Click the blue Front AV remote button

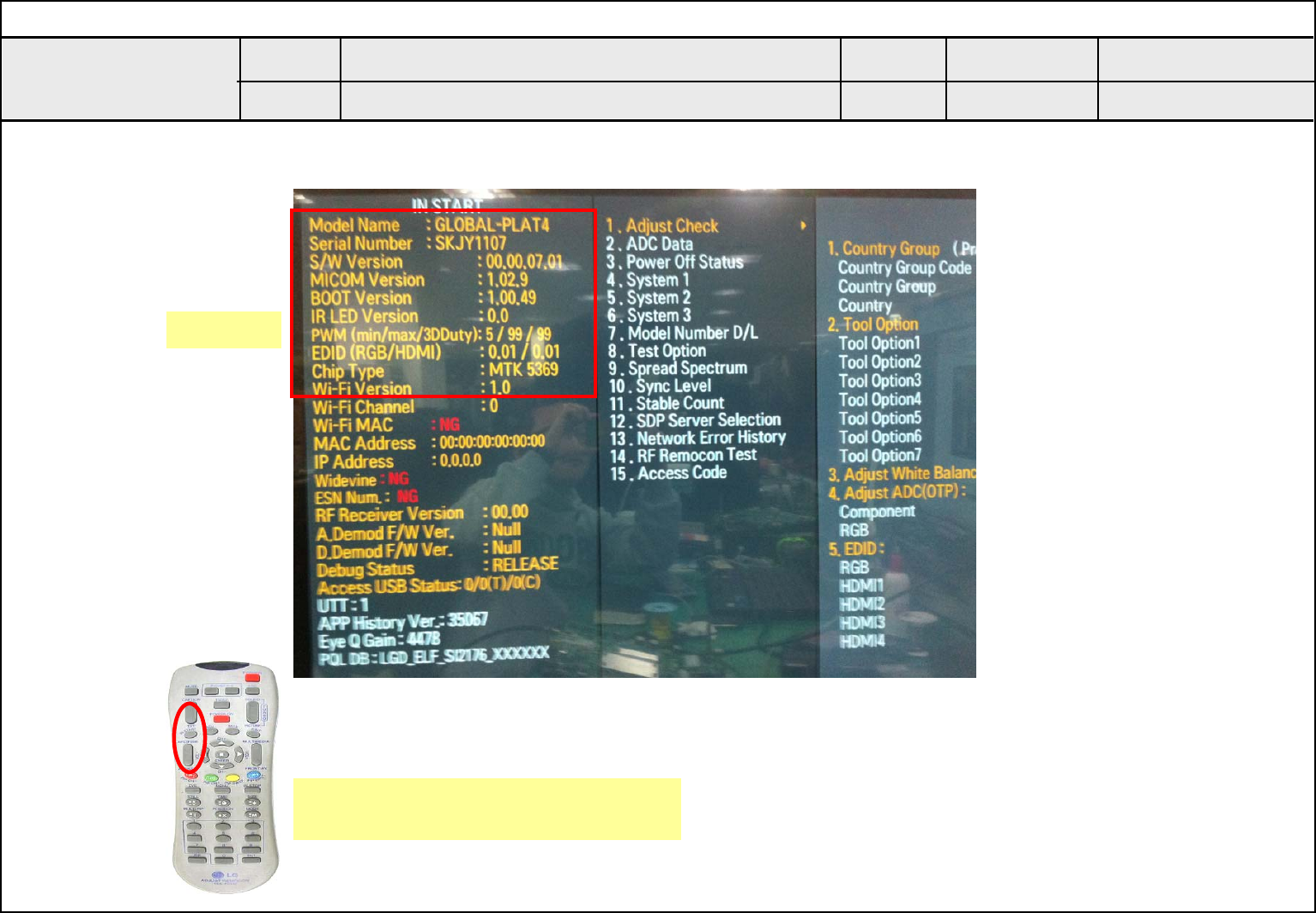click(x=254, y=775)
